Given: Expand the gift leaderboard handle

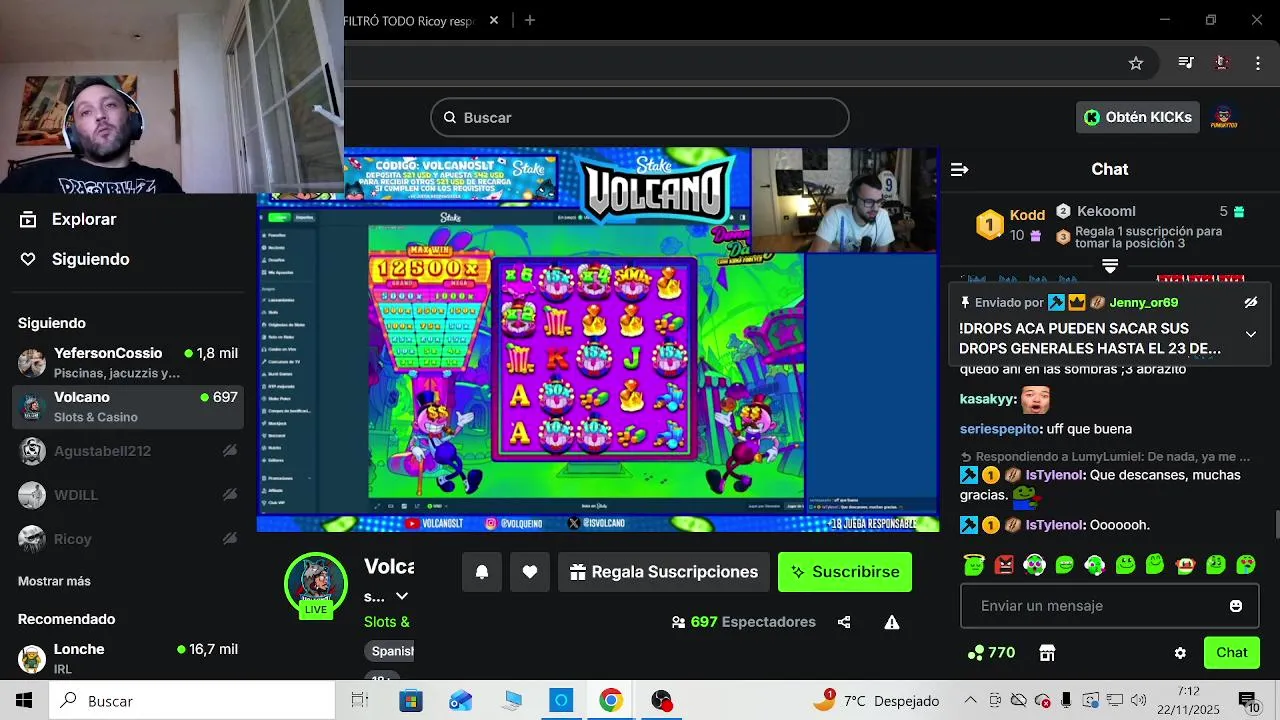Looking at the screenshot, I should [1110, 266].
